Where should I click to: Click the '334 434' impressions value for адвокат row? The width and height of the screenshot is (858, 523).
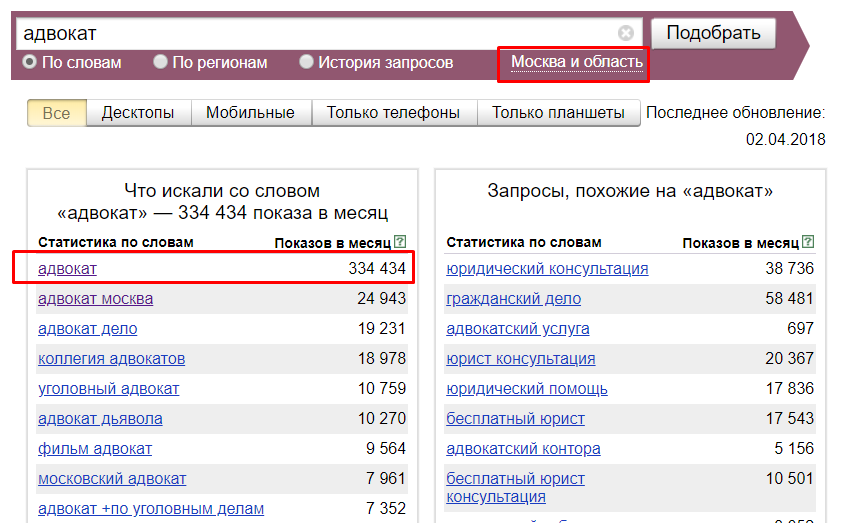tap(377, 269)
